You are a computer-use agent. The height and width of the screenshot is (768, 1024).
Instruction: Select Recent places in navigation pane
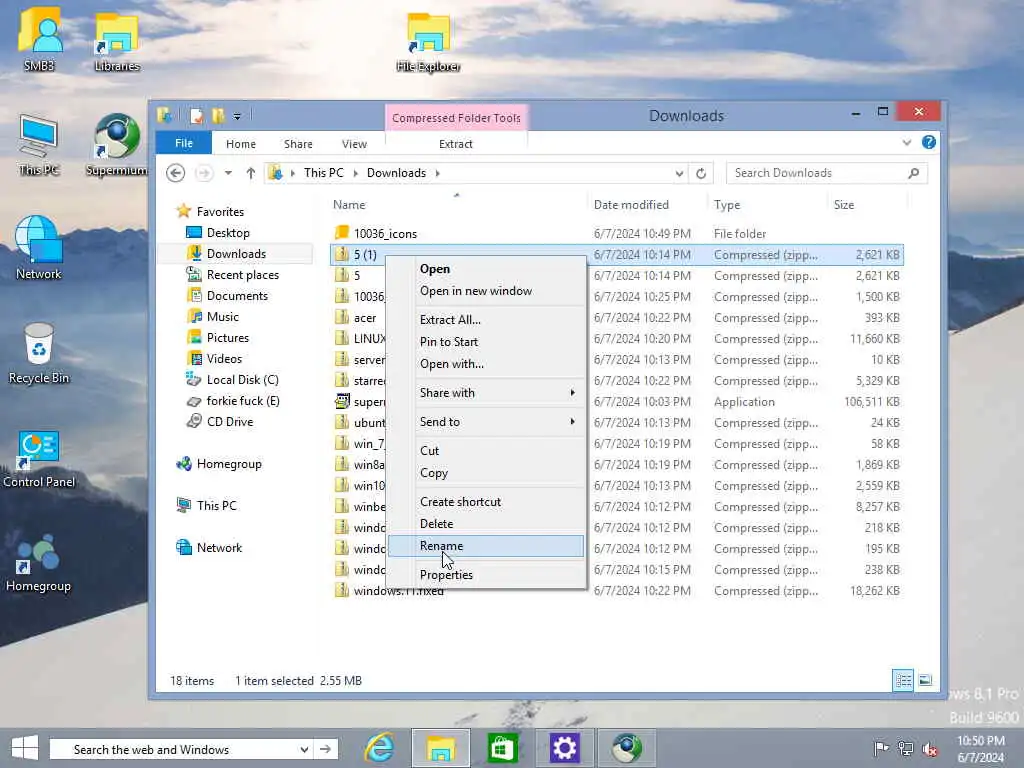click(x=242, y=275)
